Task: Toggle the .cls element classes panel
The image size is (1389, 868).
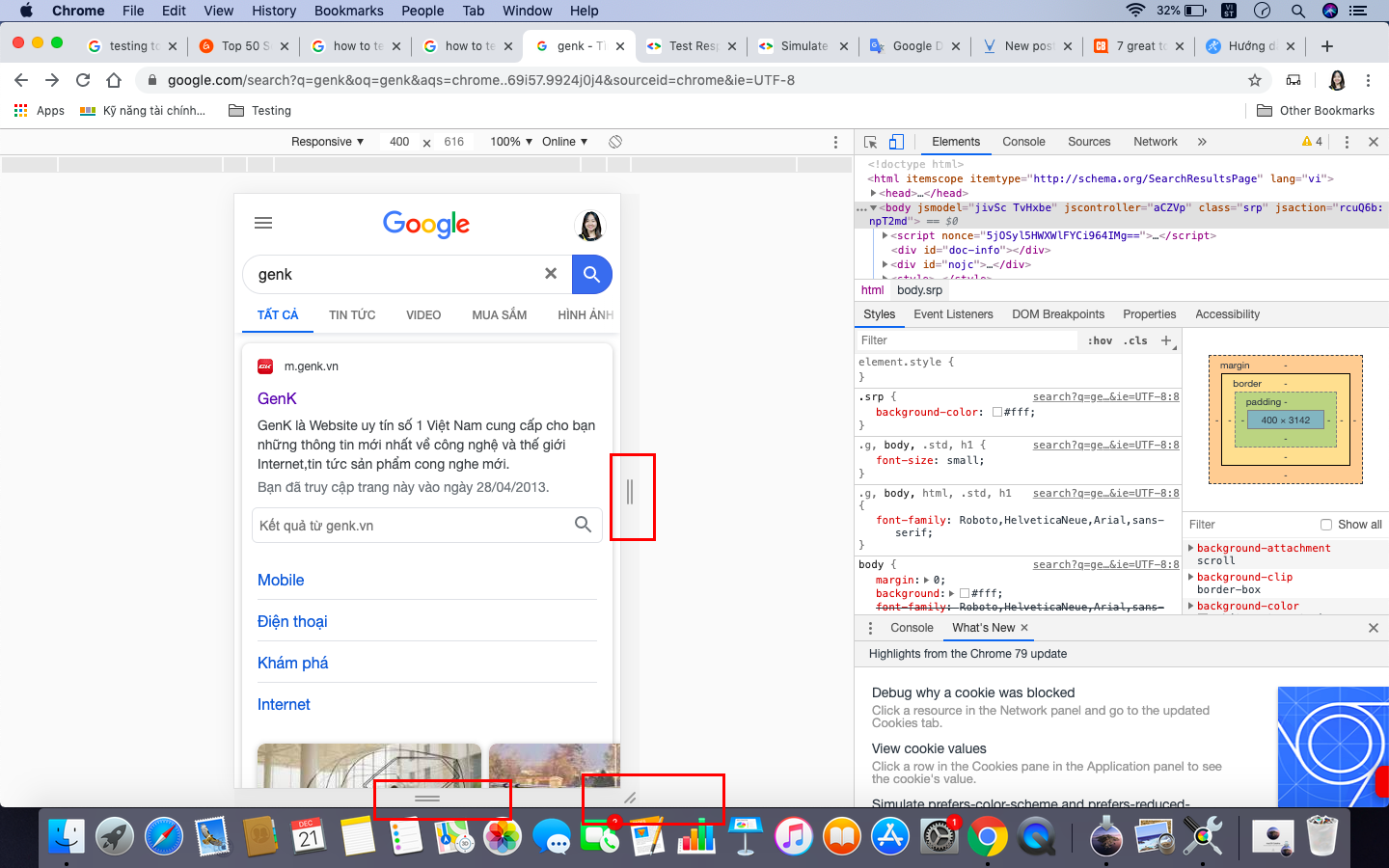Action: 1135,340
